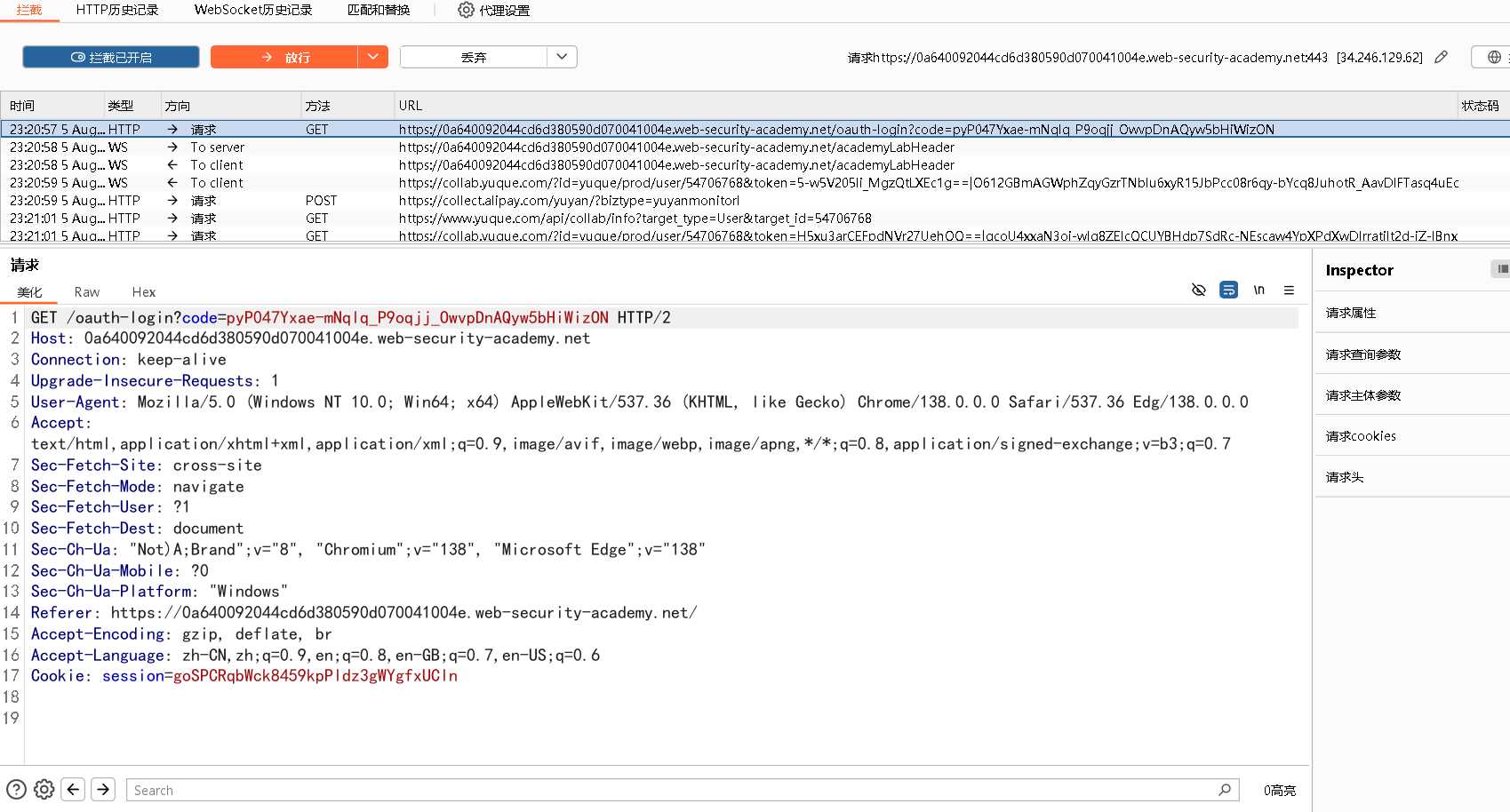Open the settings gear next to the search bar
The height and width of the screenshot is (812, 1510).
point(44,789)
